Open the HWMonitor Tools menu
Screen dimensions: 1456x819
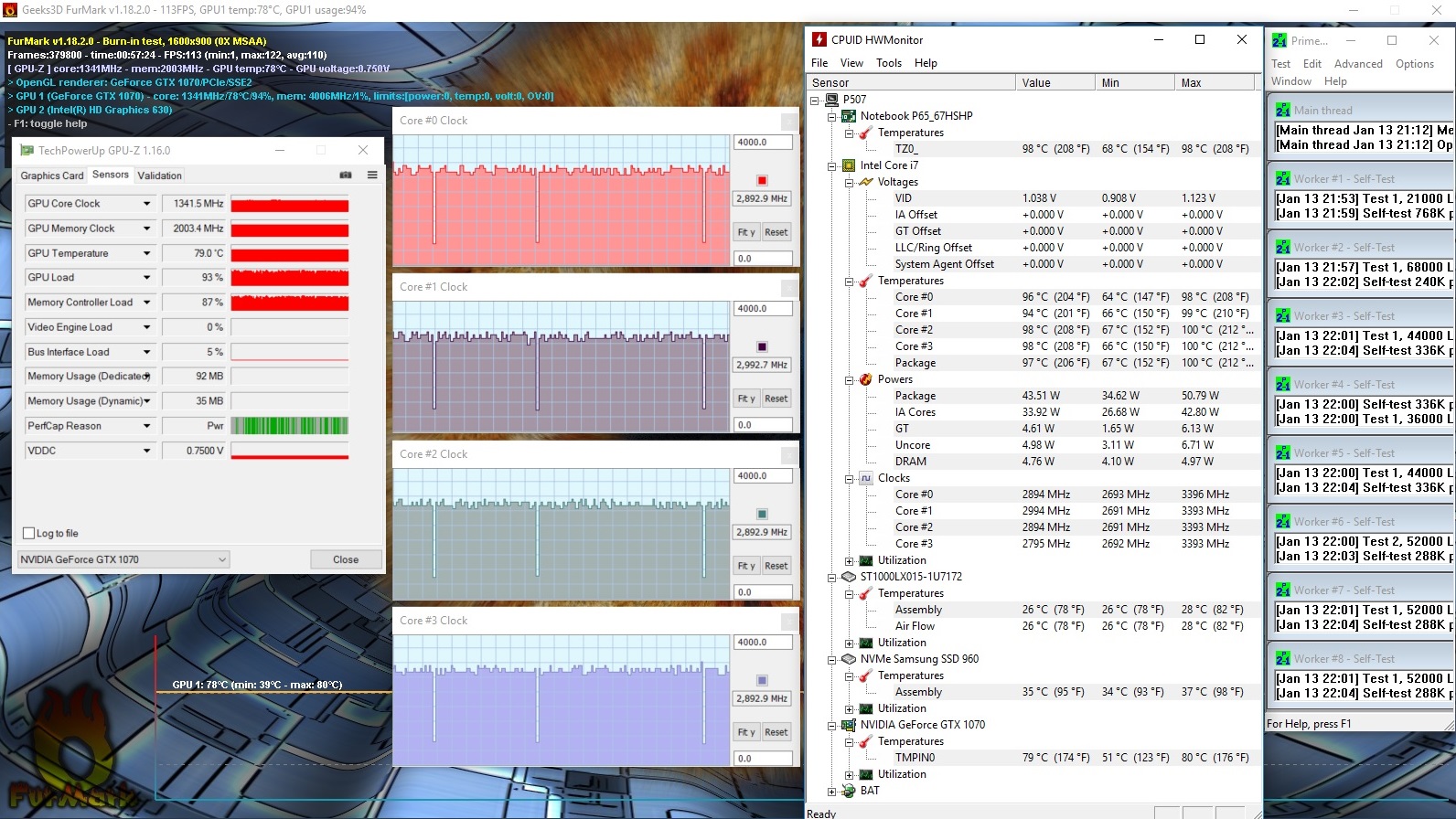click(x=889, y=63)
